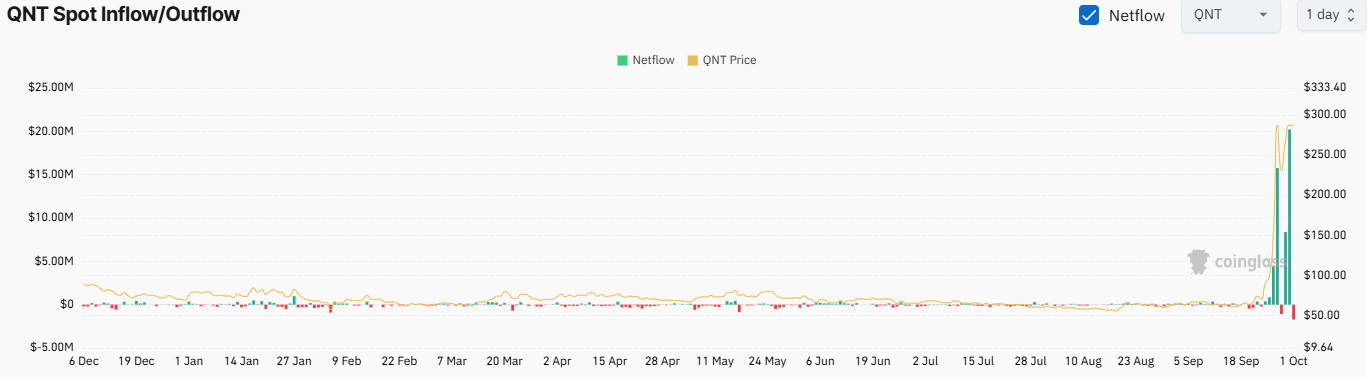Click the $200.00 price axis label

click(1325, 194)
